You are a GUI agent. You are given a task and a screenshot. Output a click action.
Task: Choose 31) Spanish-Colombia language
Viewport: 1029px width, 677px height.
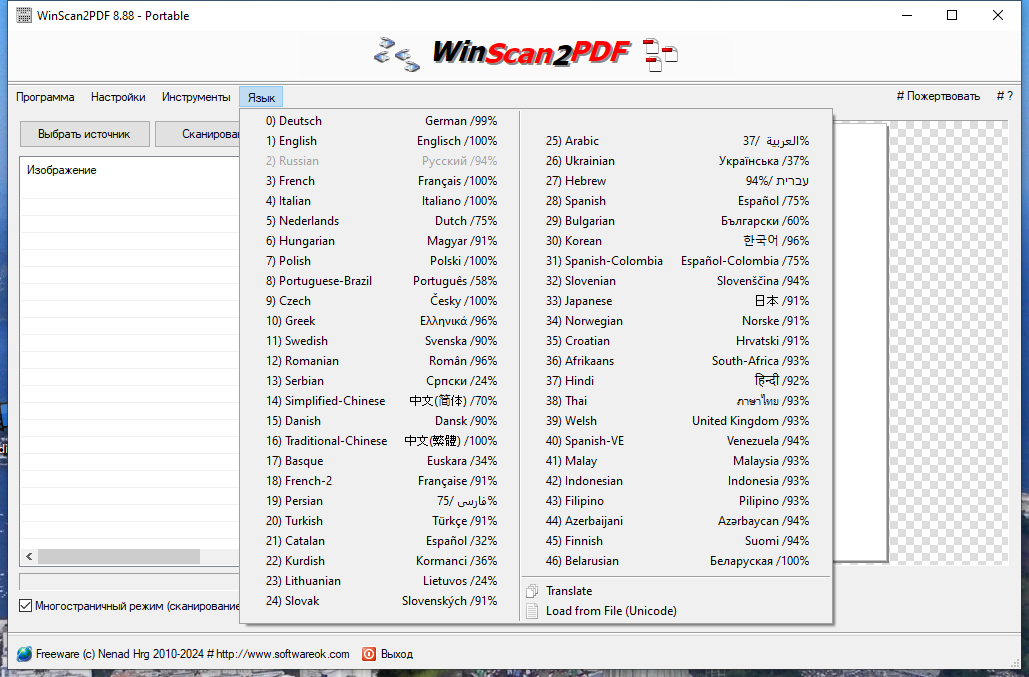point(677,261)
